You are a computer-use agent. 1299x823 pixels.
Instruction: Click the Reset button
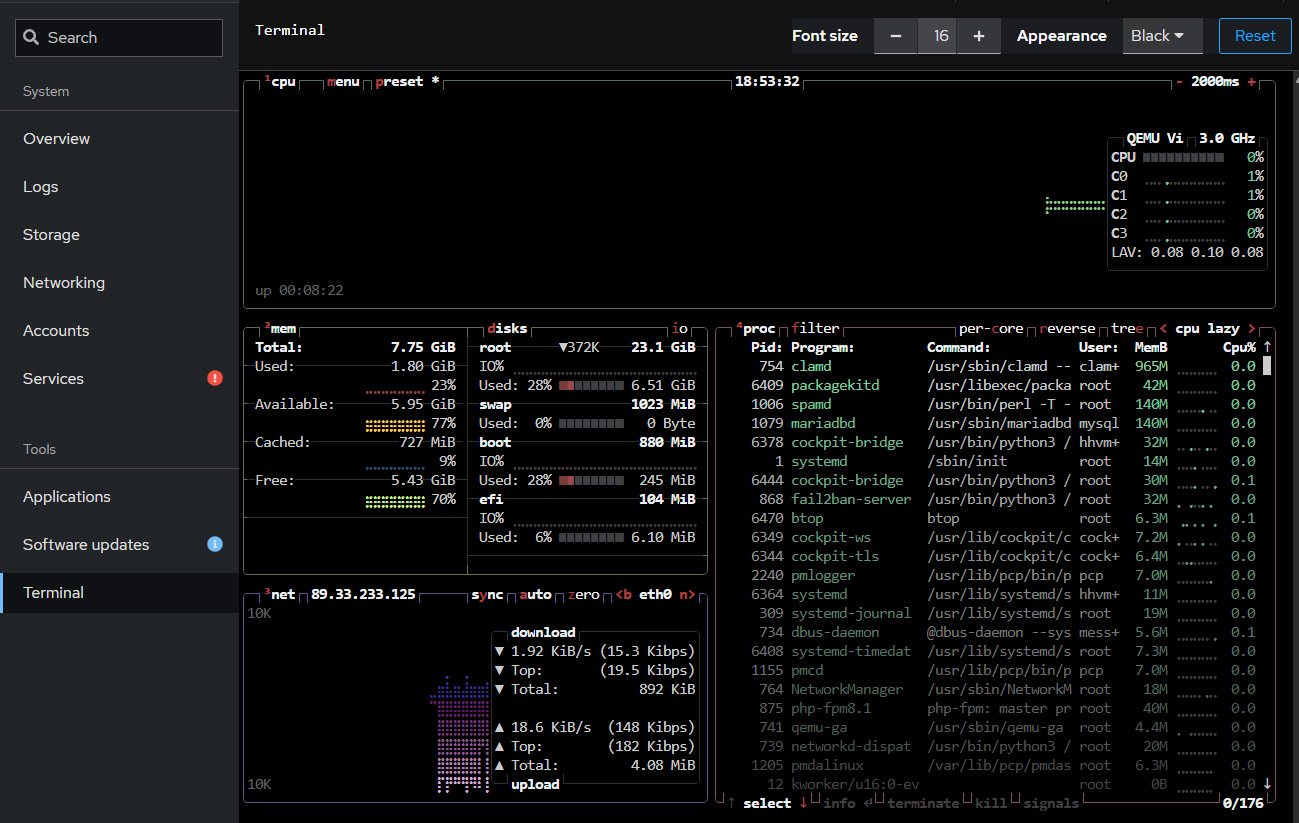click(1255, 36)
